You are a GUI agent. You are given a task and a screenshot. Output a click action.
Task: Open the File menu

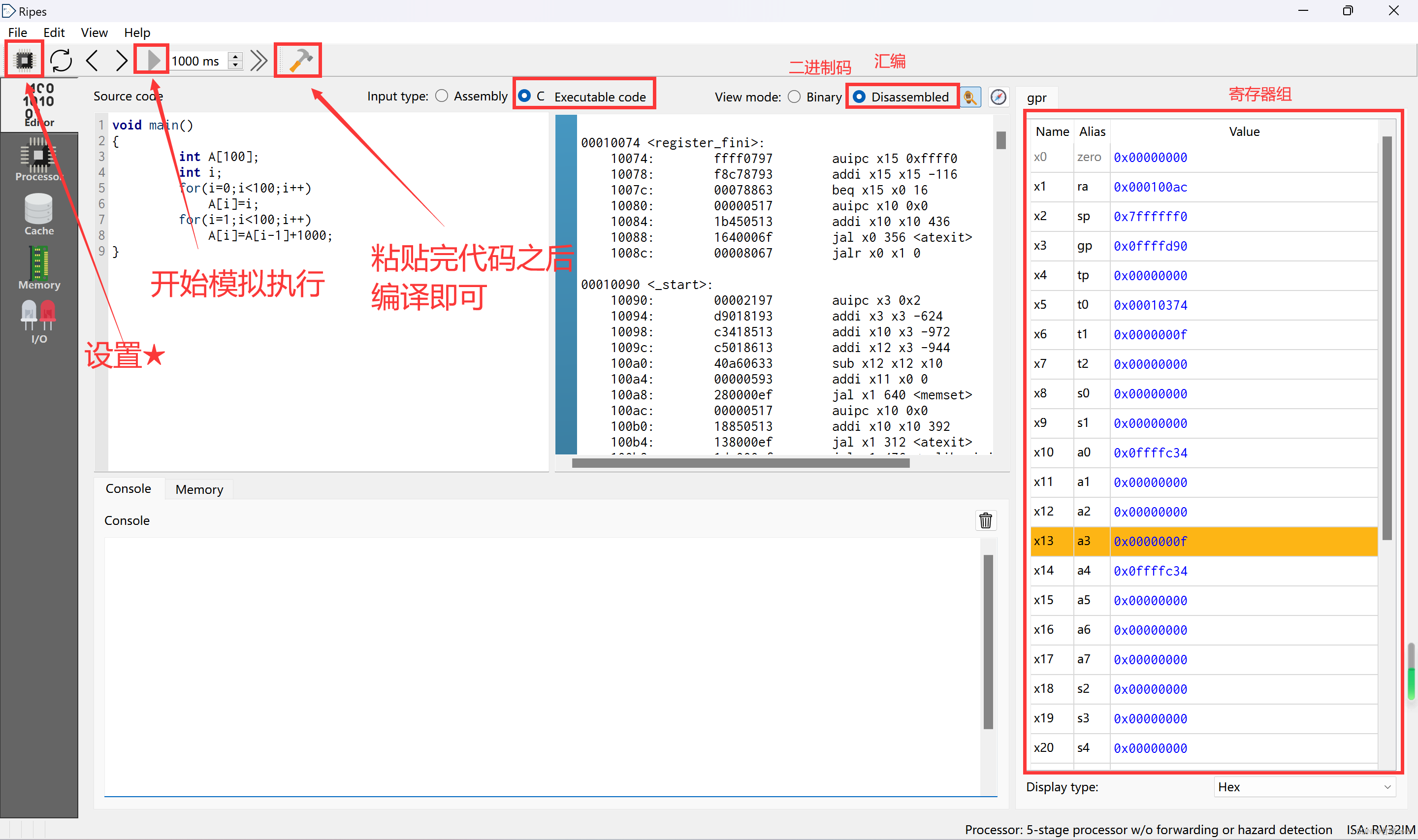18,32
